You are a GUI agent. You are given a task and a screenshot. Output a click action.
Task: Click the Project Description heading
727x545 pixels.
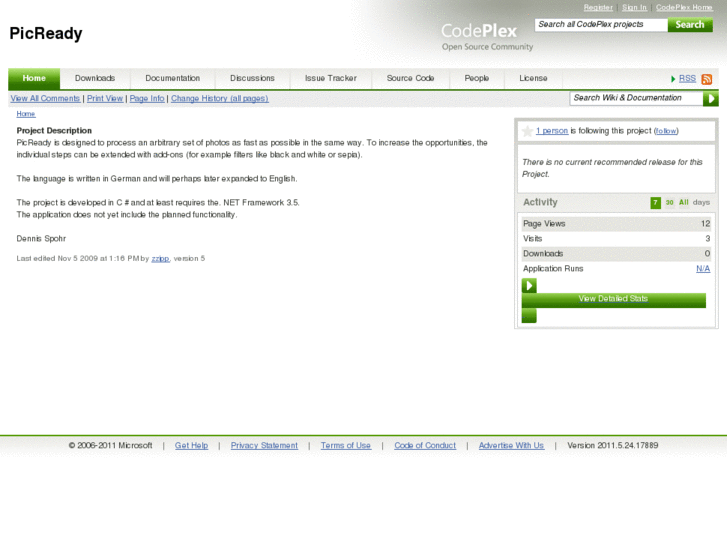click(x=54, y=131)
